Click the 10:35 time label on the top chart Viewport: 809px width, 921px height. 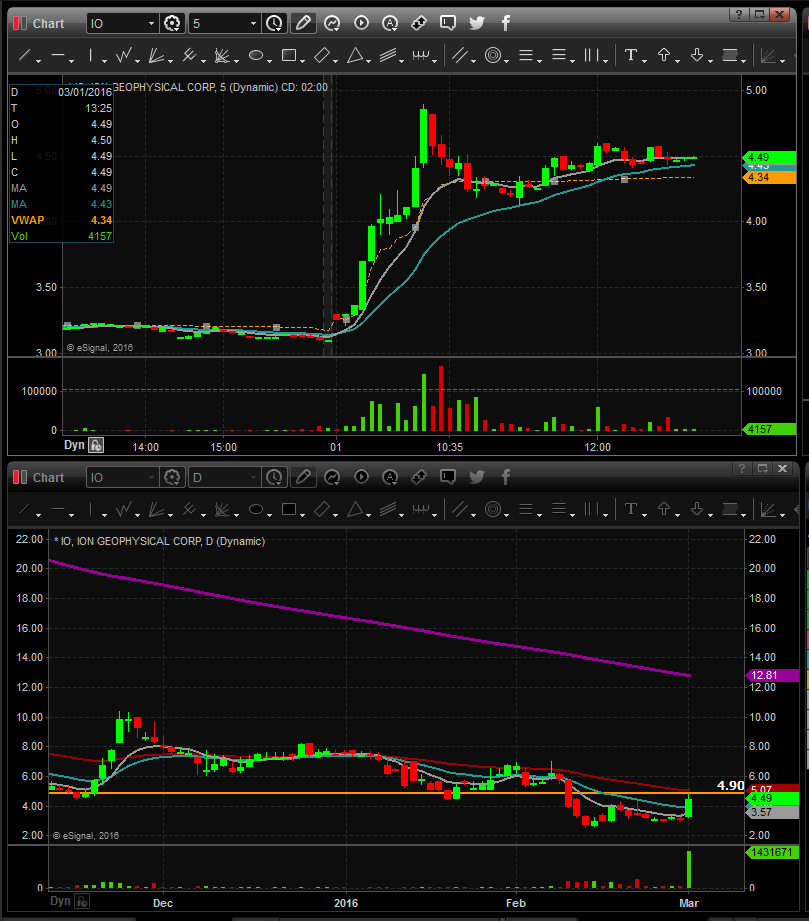point(449,447)
